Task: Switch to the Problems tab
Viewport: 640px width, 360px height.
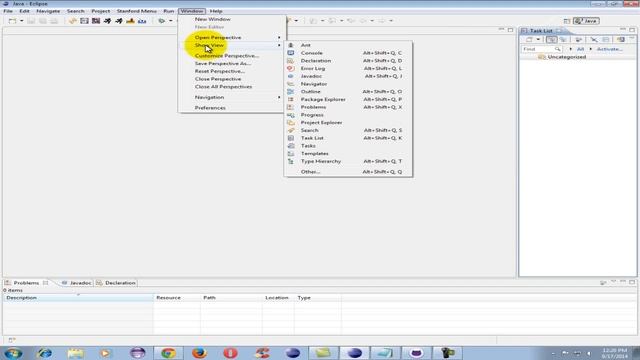Action: click(26, 283)
